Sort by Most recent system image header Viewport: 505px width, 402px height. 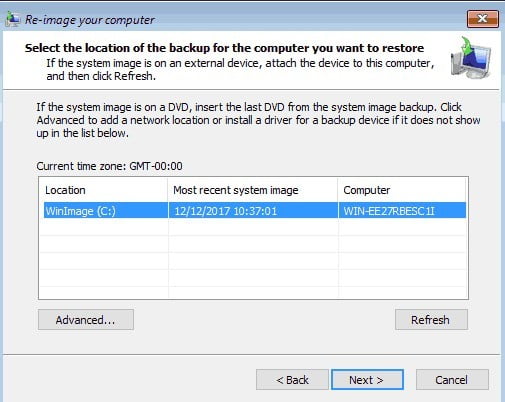point(253,190)
